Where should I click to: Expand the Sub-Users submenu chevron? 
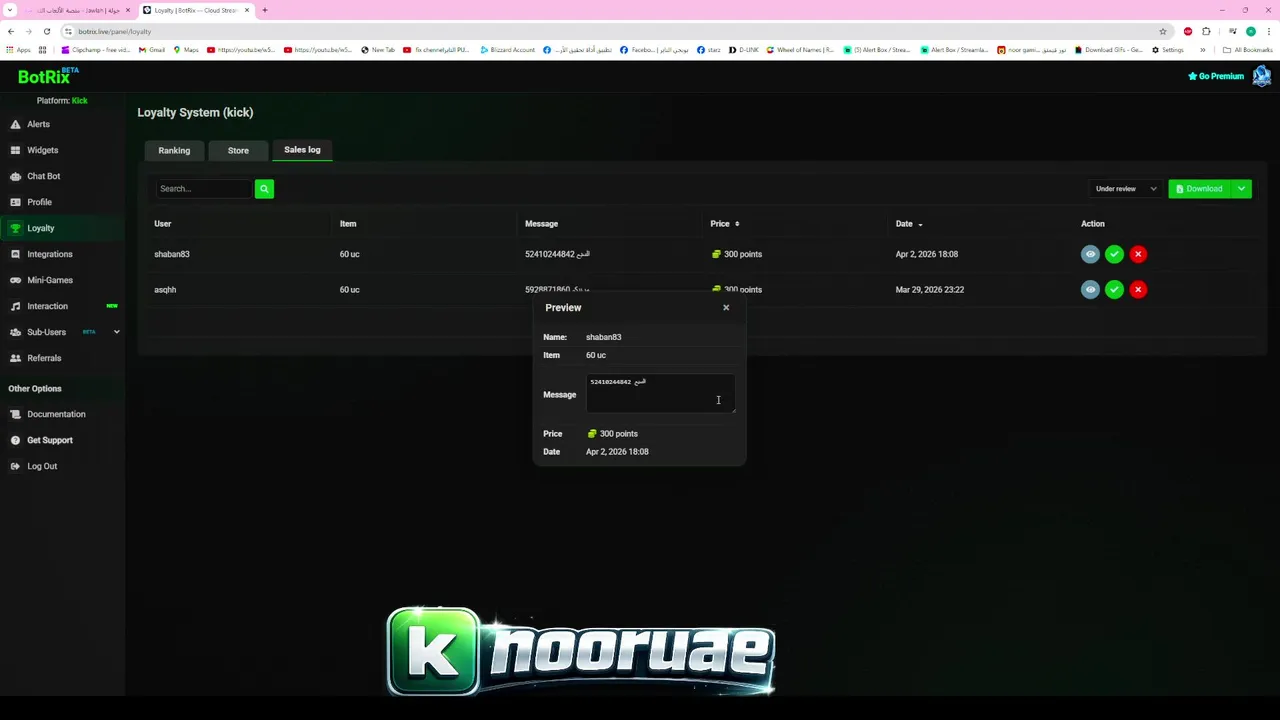[x=116, y=332]
